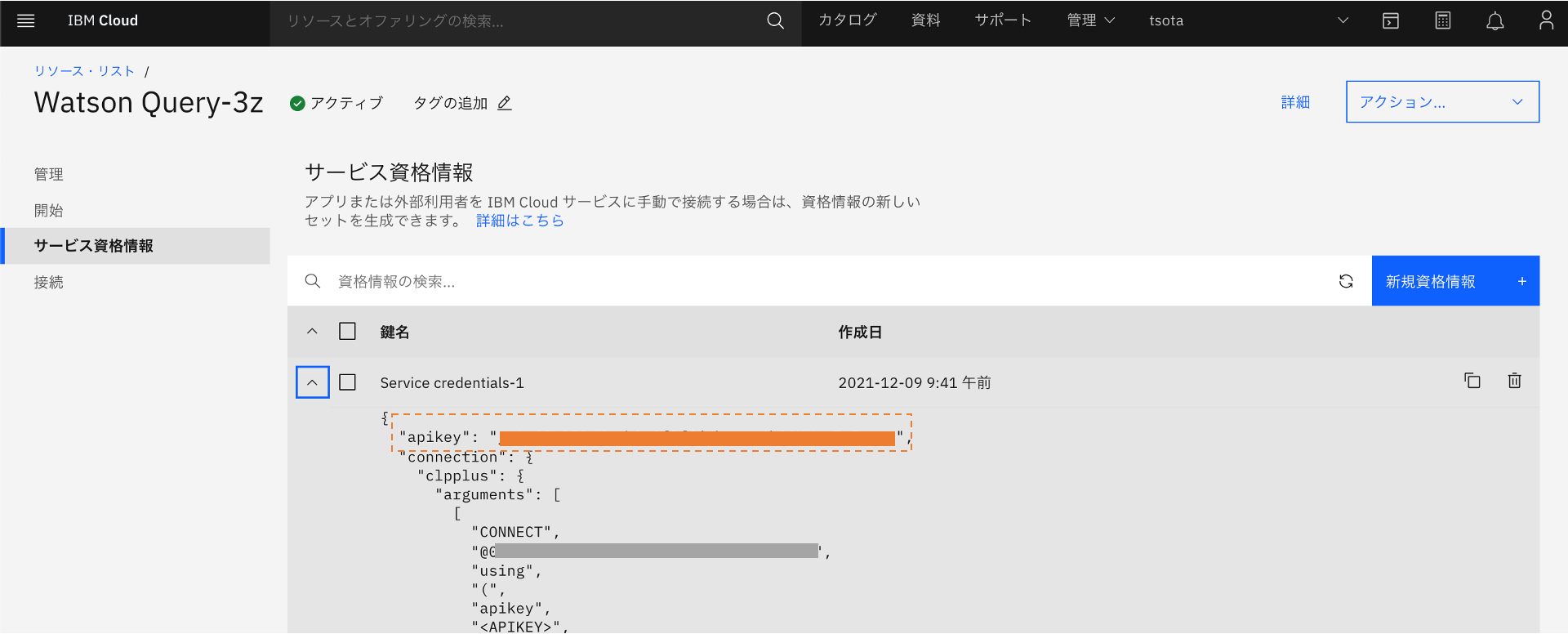Select all credentials with header checkbox

pos(348,332)
